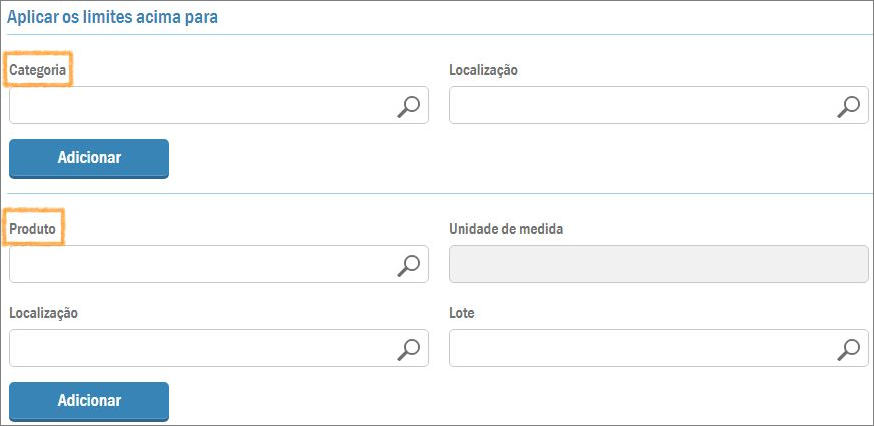Screen dimensions: 874x426
Task: Open the Localização lookup beside Categoria
Action: click(848, 106)
